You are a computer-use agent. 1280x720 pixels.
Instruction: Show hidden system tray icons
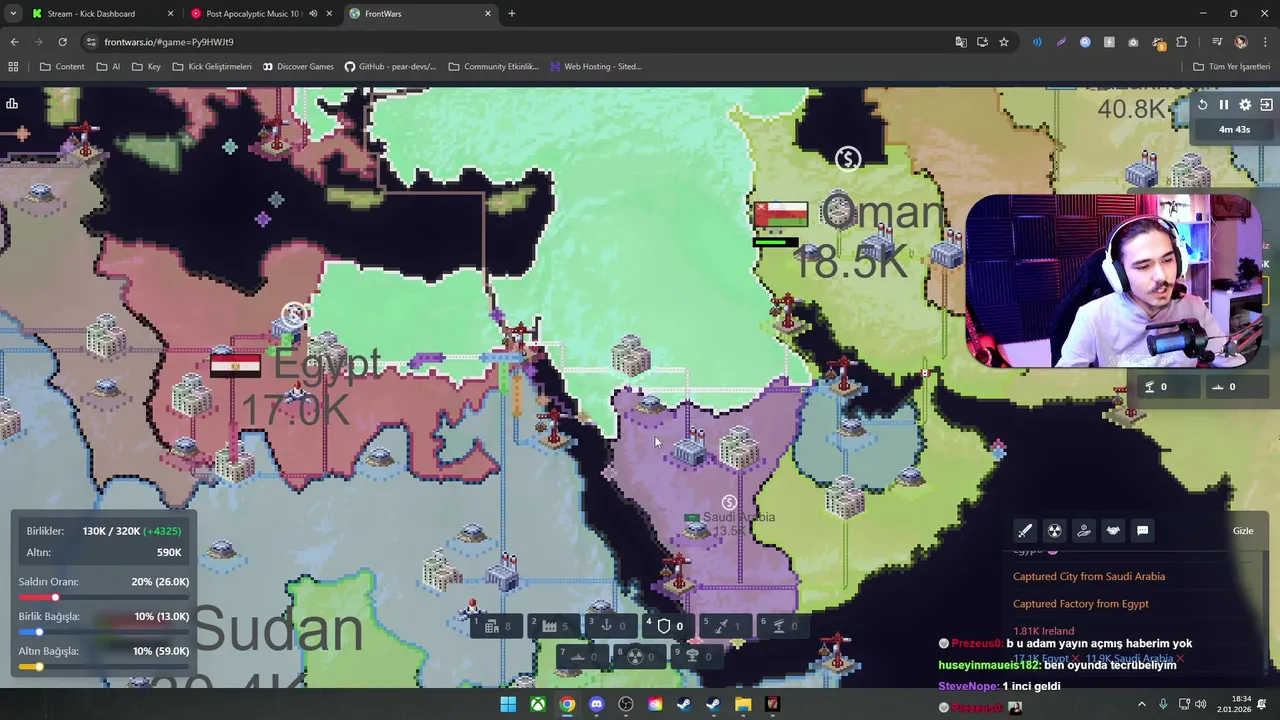click(1142, 705)
